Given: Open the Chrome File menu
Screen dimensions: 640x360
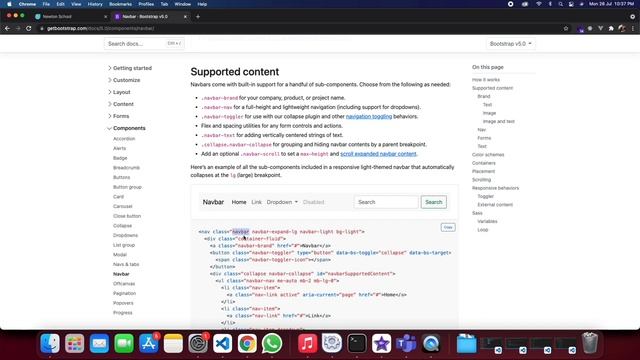Looking at the screenshot, I should (x=46, y=4).
